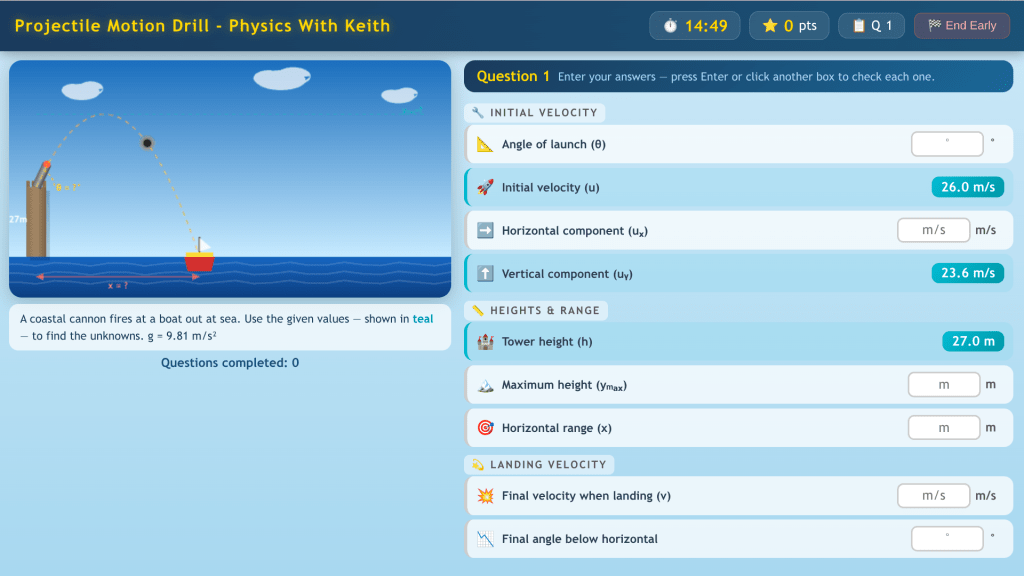Screen dimensions: 1024x576
Task: Click the right arrow icon for horizontal component
Action: 485,231
